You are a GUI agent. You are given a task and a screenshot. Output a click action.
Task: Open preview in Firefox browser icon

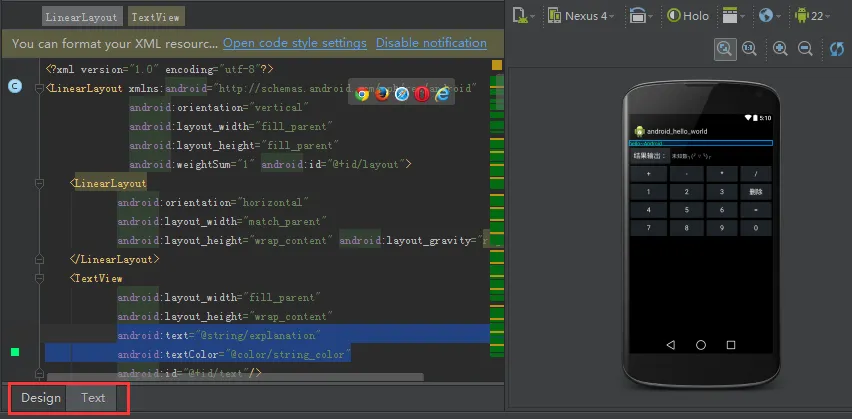pos(382,94)
